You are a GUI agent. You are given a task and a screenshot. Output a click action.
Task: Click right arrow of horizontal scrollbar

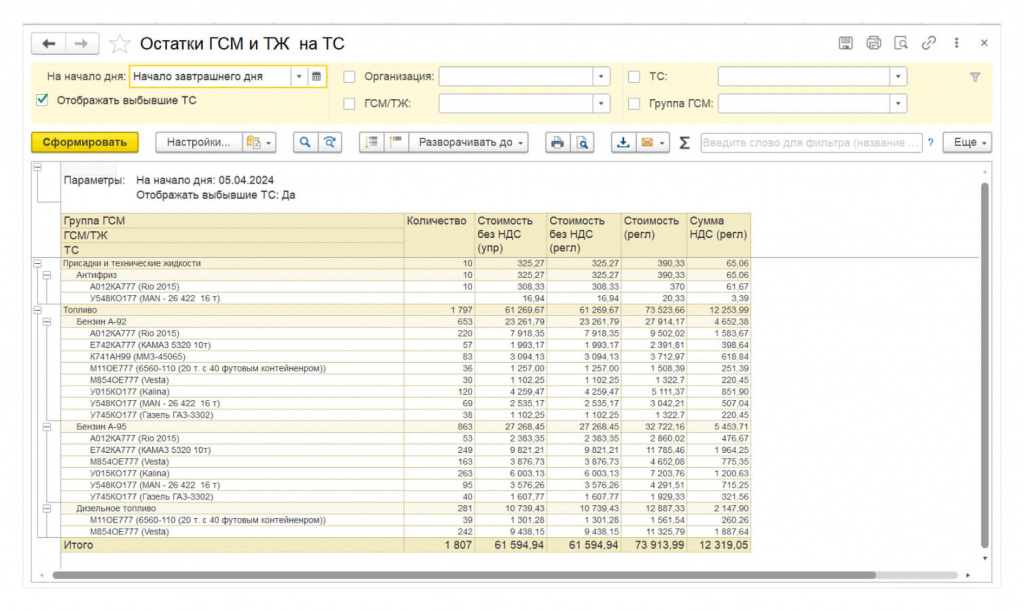968,575
